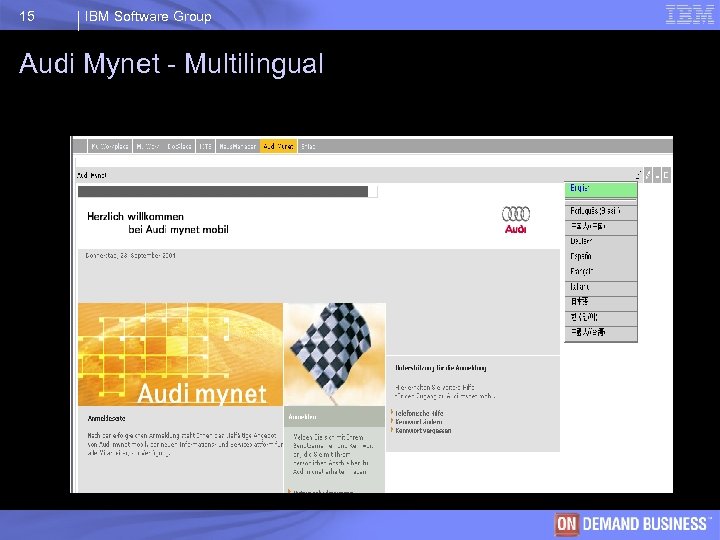Click the Anmelden section header
This screenshot has height=540, width=720.
[x=334, y=416]
